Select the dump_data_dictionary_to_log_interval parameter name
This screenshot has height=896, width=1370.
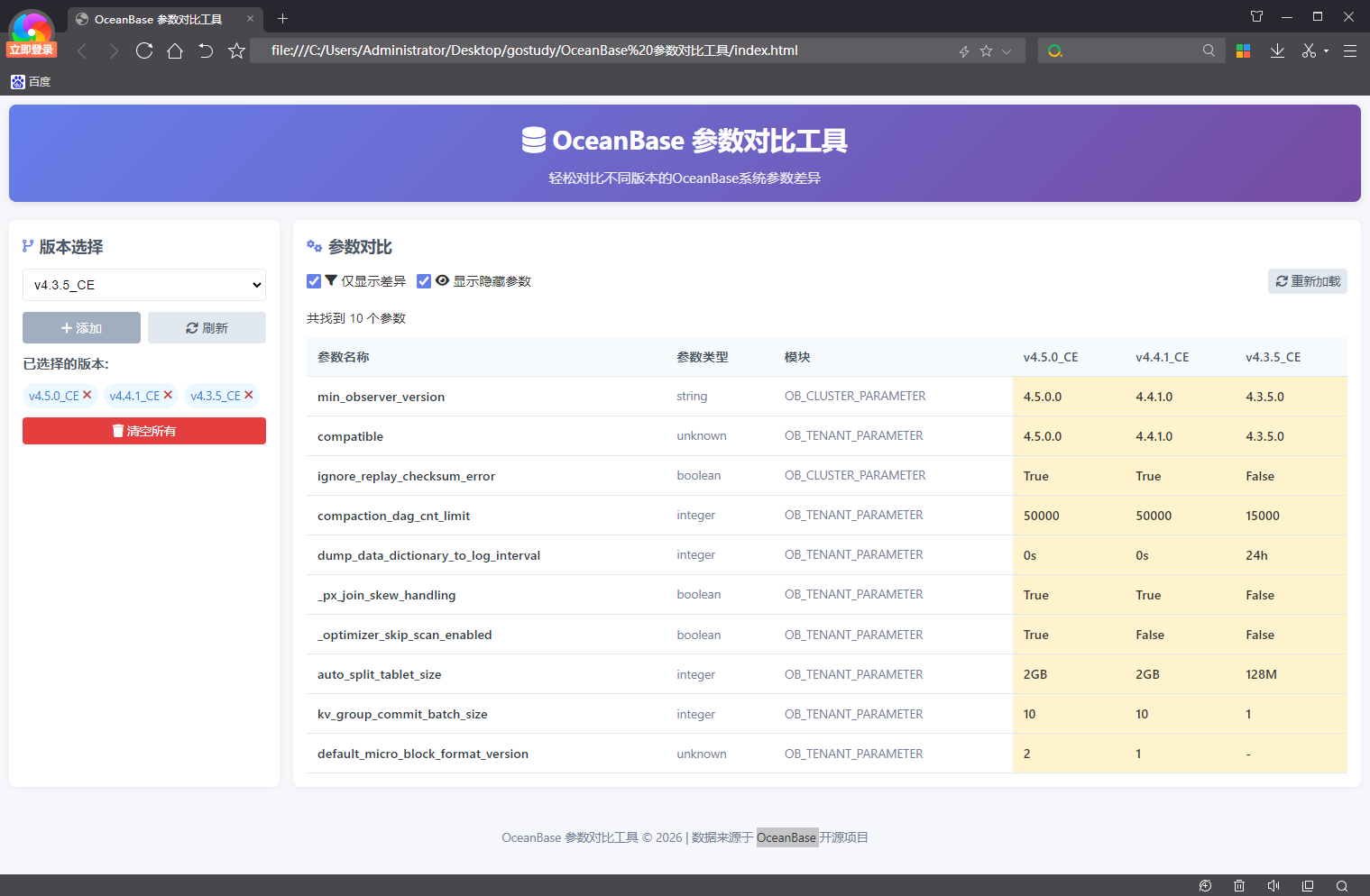(x=428, y=555)
